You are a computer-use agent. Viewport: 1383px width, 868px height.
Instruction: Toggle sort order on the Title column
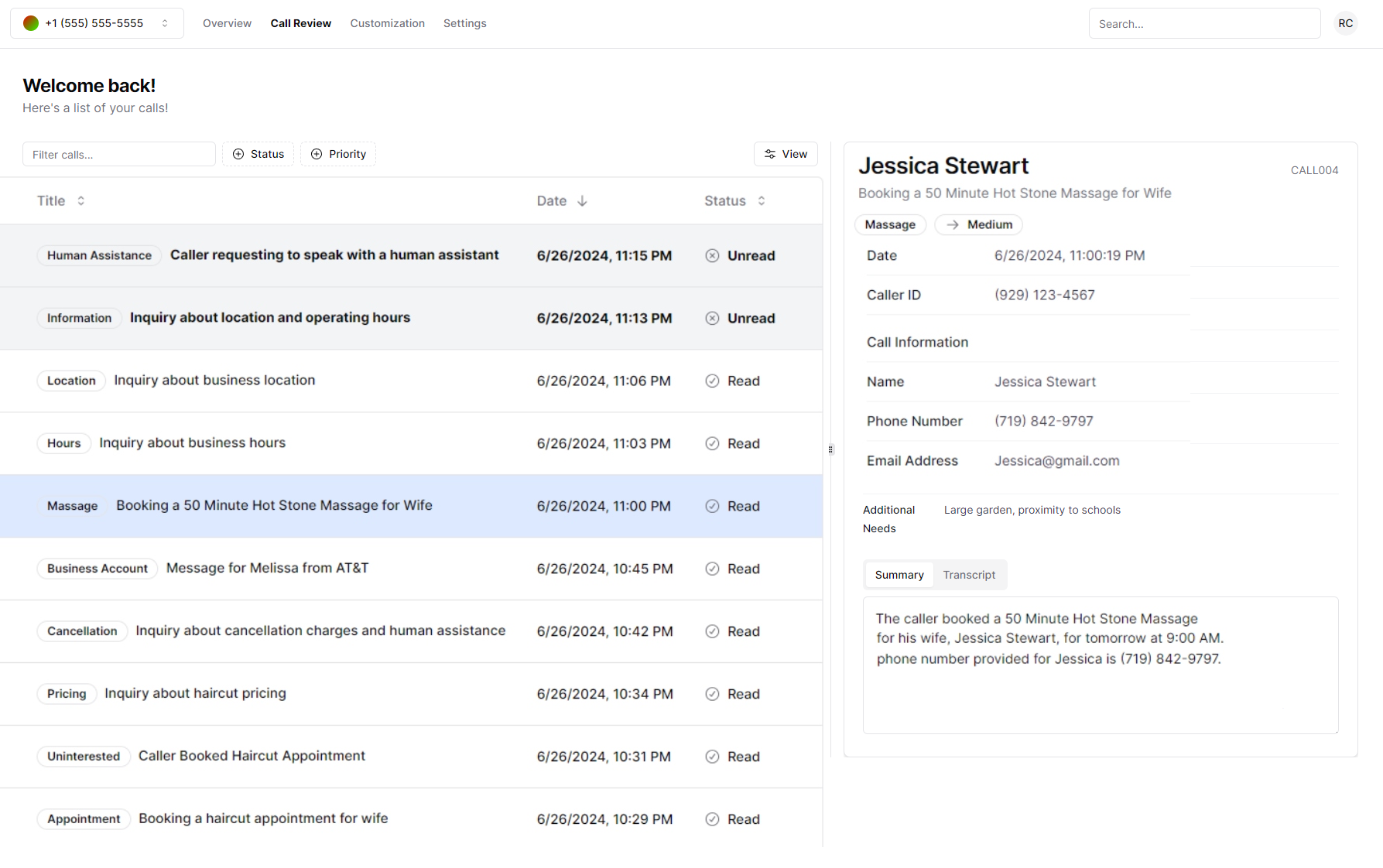[82, 200]
